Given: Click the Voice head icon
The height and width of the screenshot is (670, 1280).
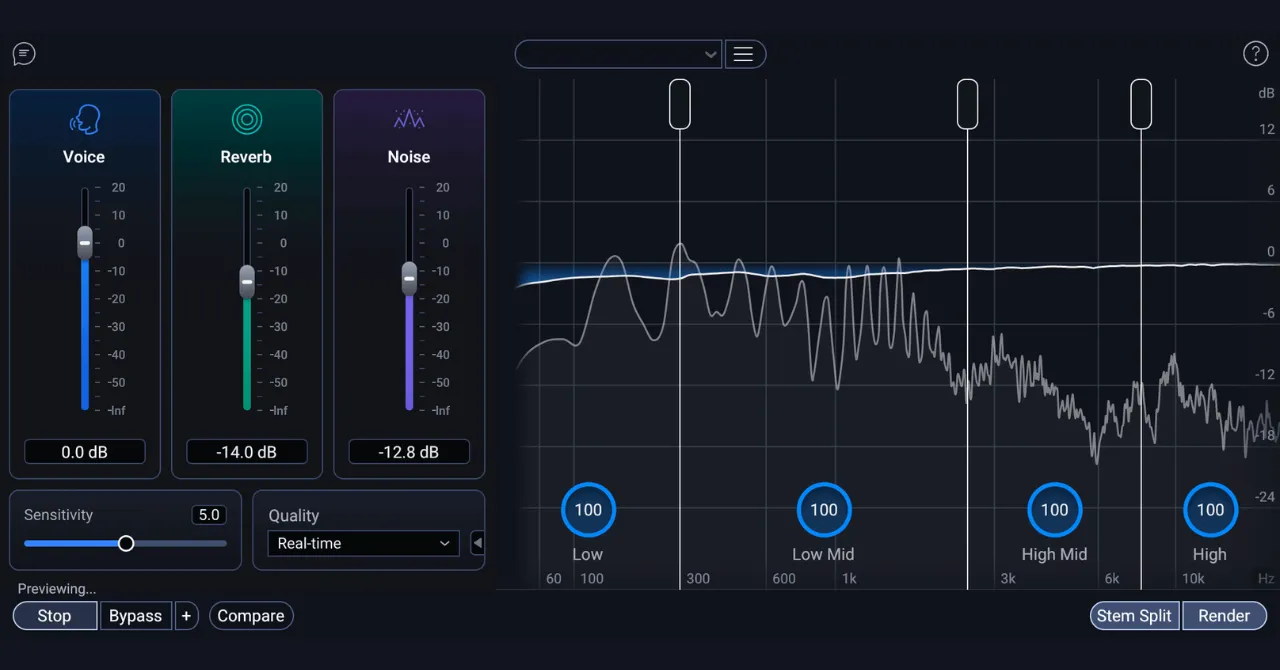Looking at the screenshot, I should (x=84, y=120).
